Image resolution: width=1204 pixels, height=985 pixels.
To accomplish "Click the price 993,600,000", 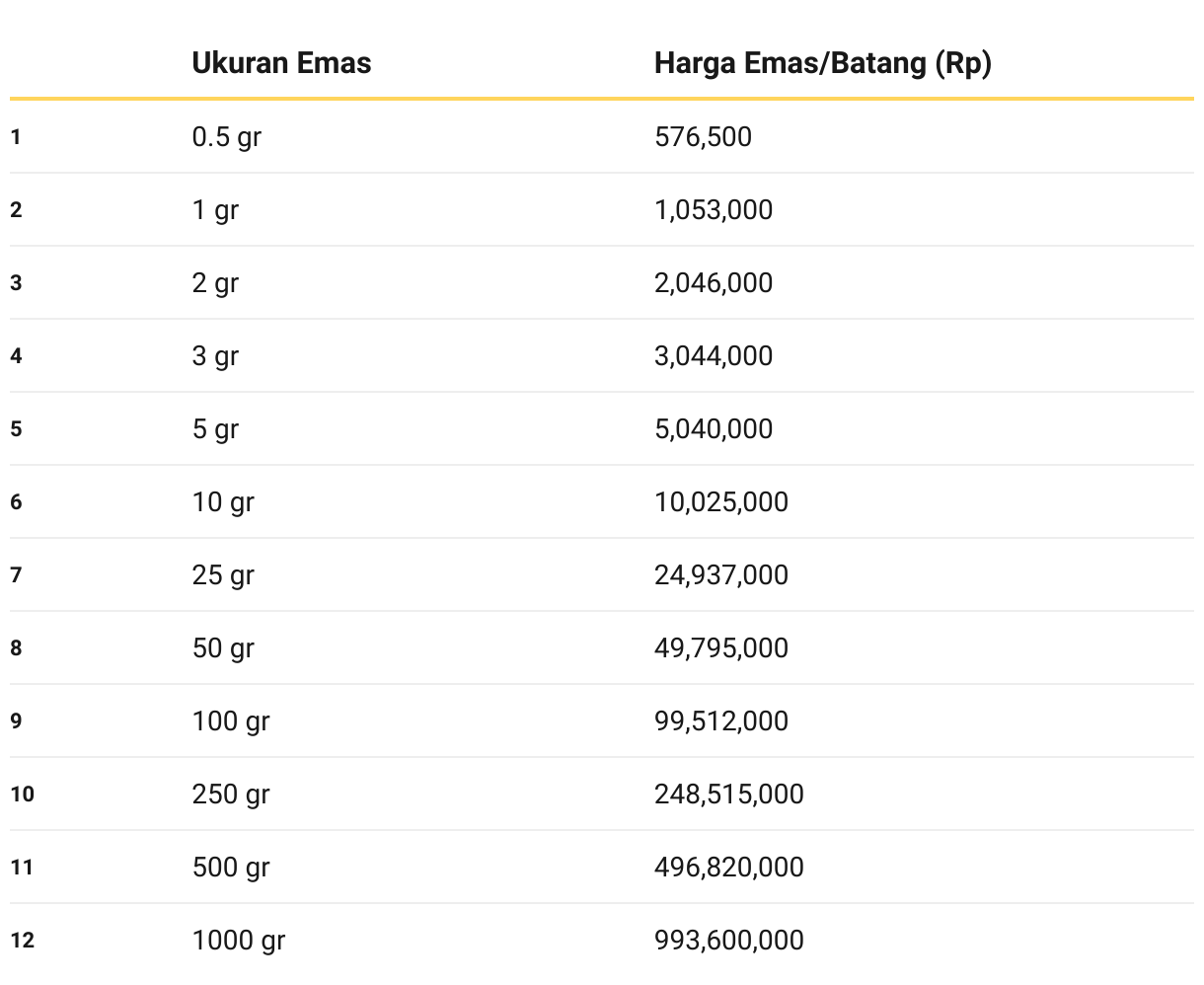I will pyautogui.click(x=729, y=940).
